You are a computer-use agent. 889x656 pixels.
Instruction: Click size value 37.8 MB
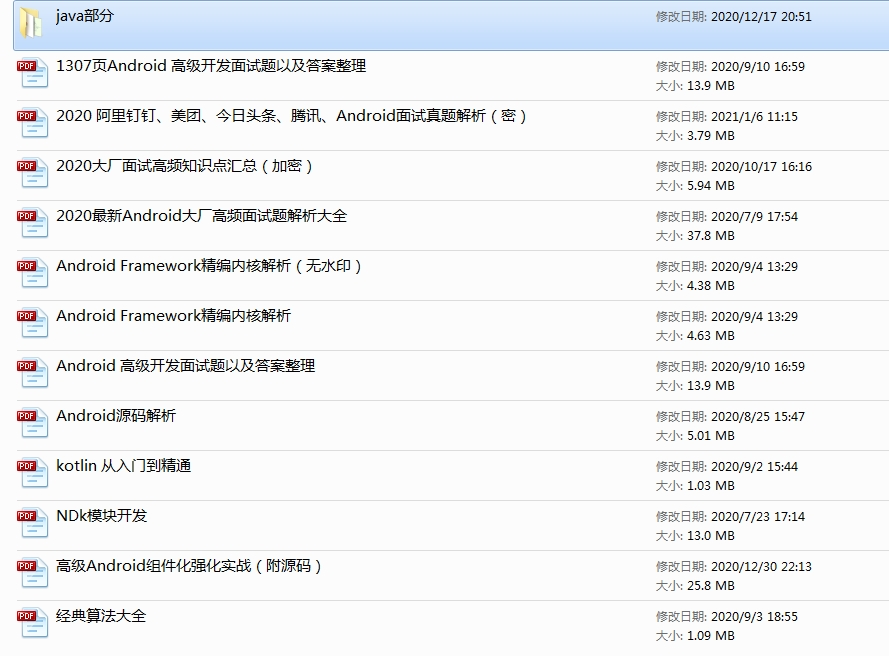click(710, 236)
